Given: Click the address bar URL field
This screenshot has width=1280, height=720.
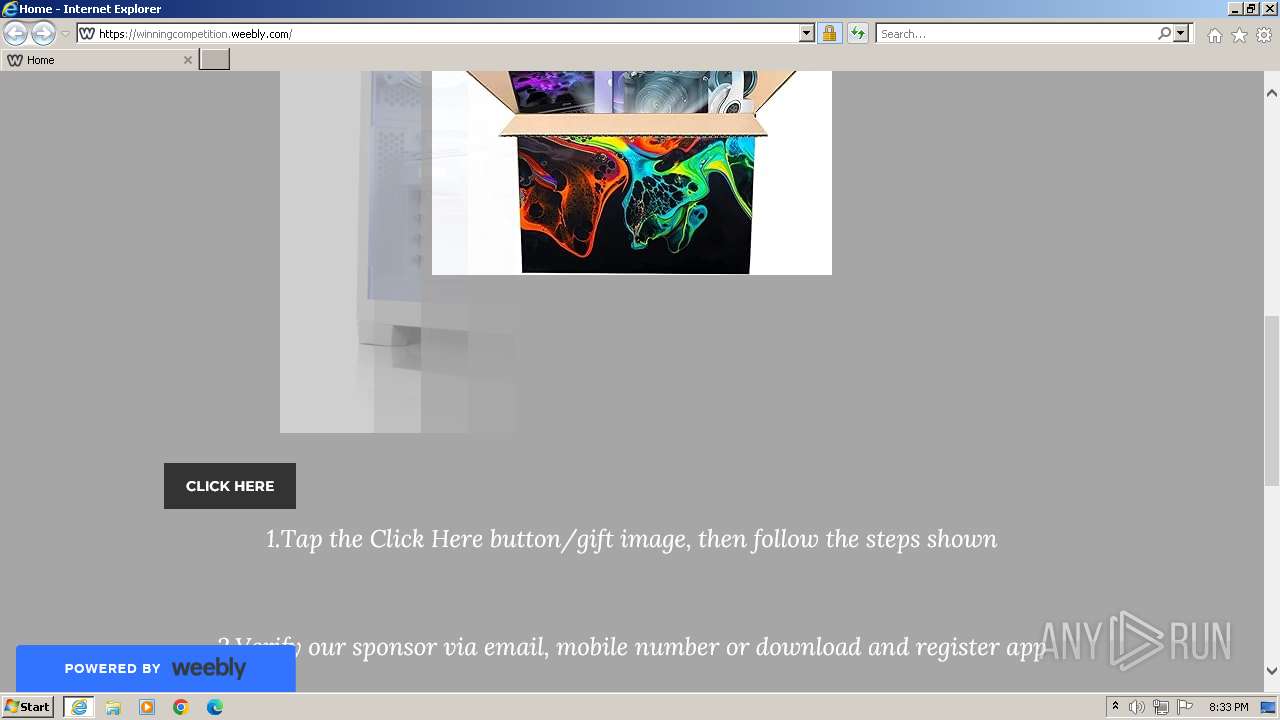Looking at the screenshot, I should (x=447, y=33).
